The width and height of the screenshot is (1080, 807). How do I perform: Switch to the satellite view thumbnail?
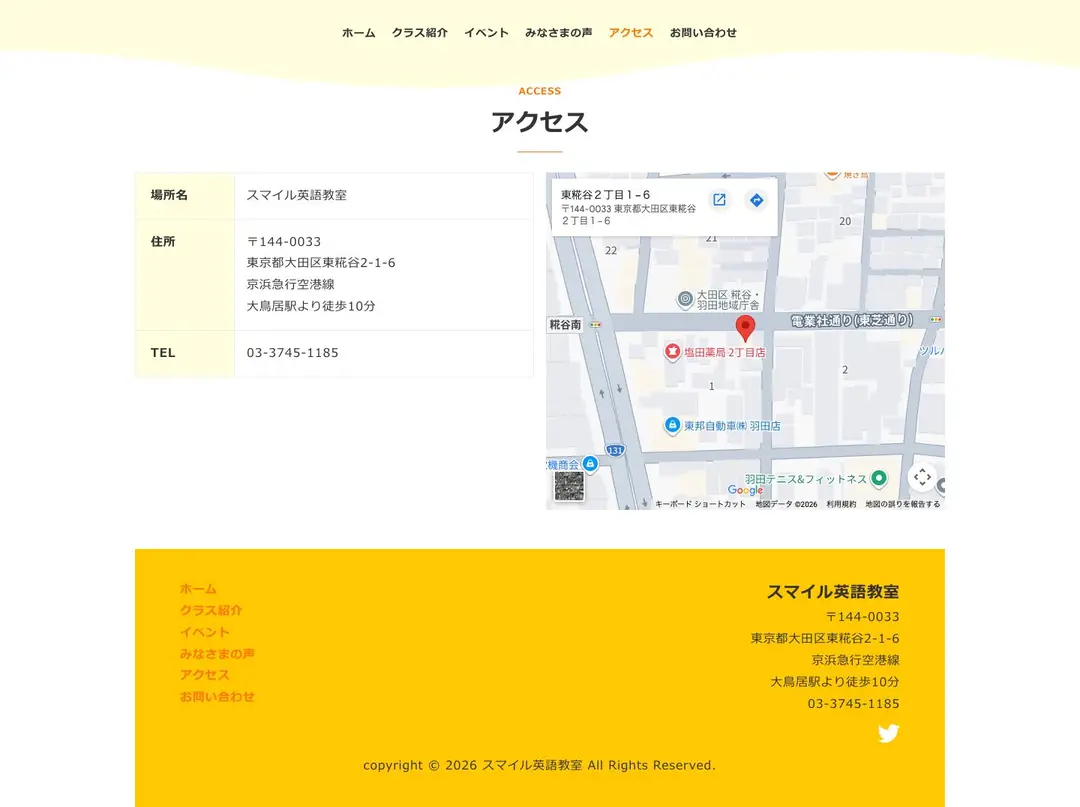[x=570, y=486]
